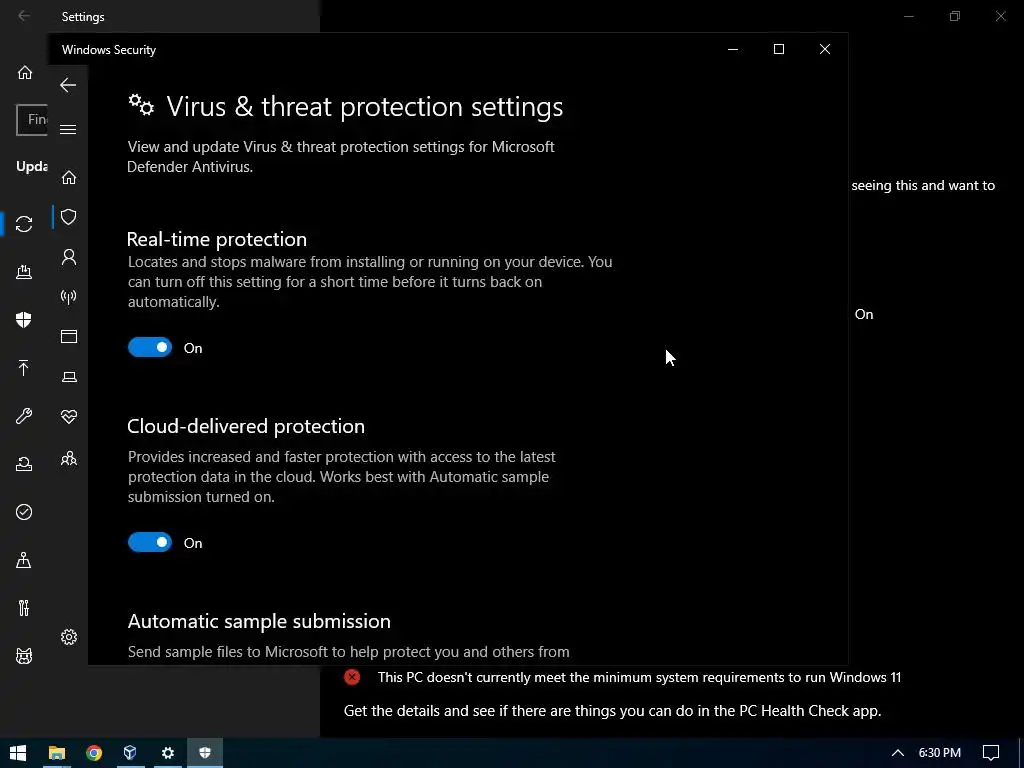Click red error icon about Windows 11

click(x=352, y=677)
